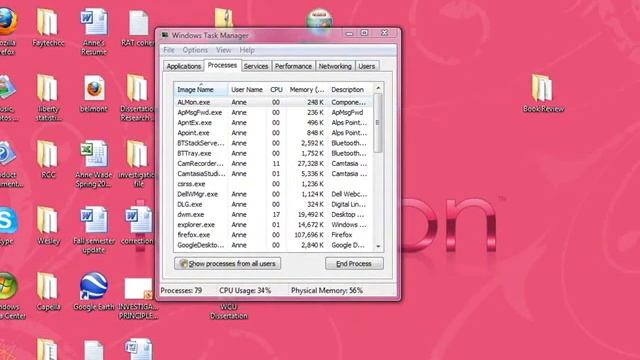Image resolution: width=640 pixels, height=360 pixels.
Task: Open the Options menu in Task Manager
Action: (195, 50)
